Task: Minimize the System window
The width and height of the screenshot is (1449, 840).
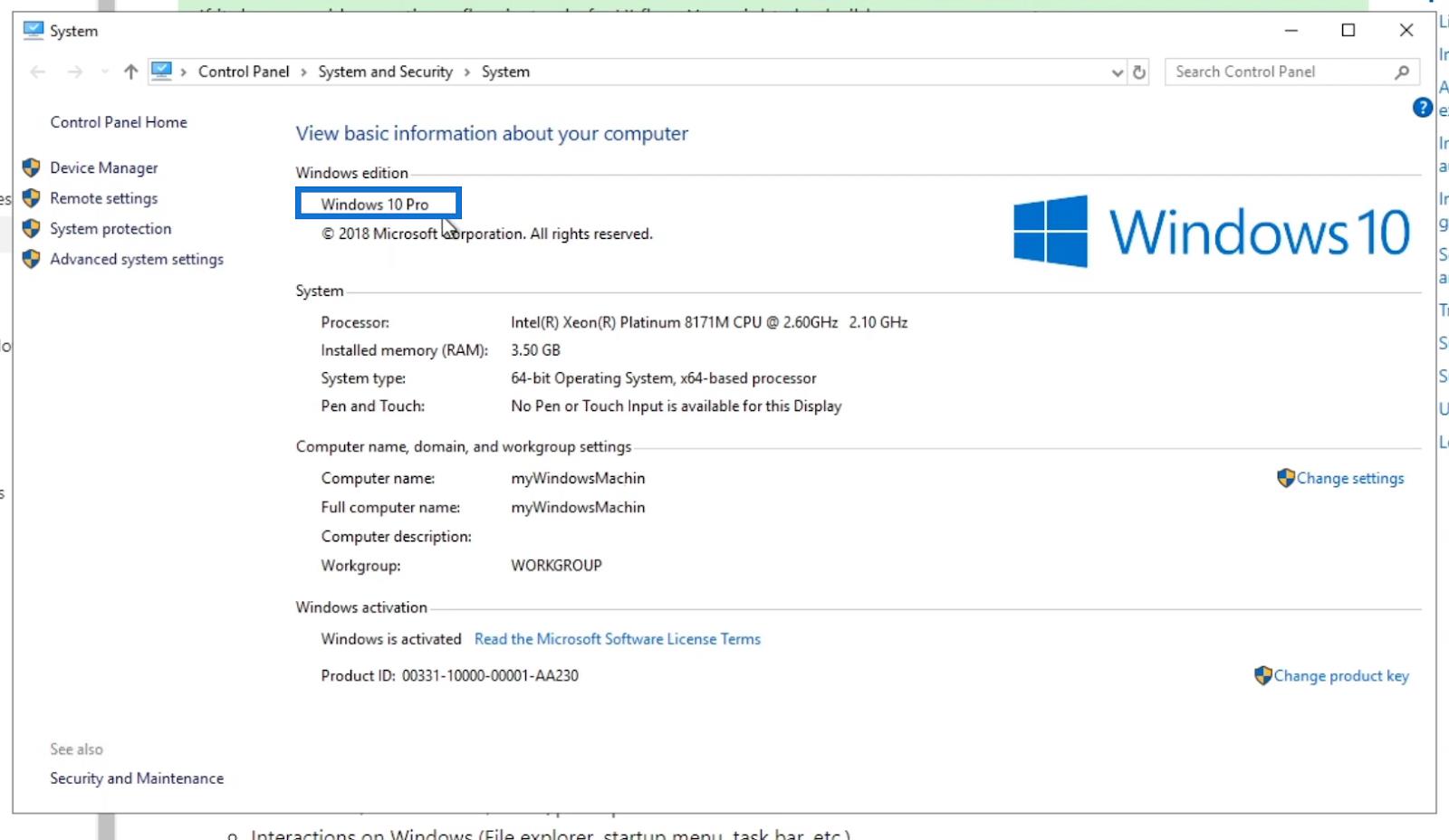Action: pyautogui.click(x=1291, y=30)
